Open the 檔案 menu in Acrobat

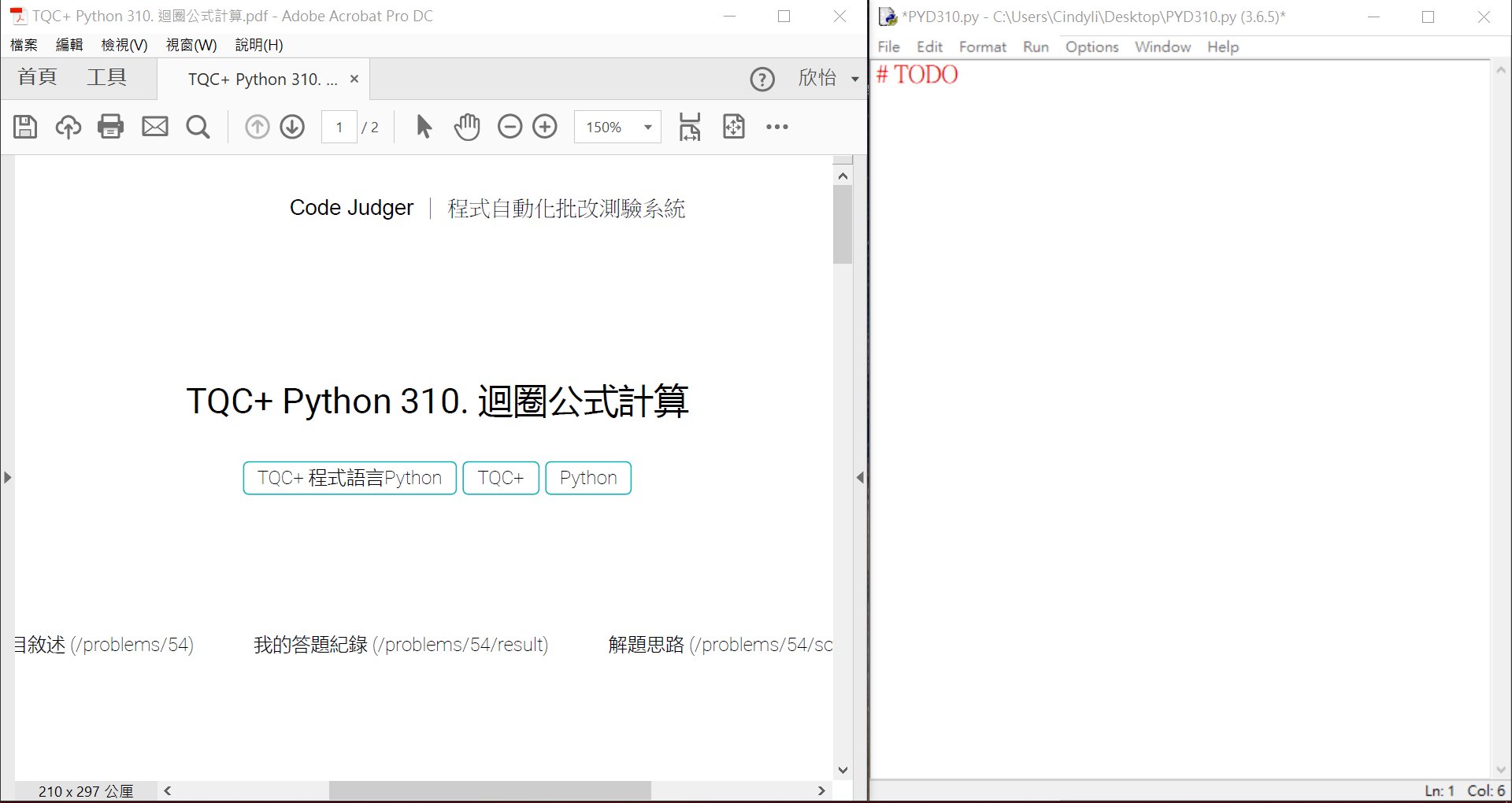coord(24,45)
